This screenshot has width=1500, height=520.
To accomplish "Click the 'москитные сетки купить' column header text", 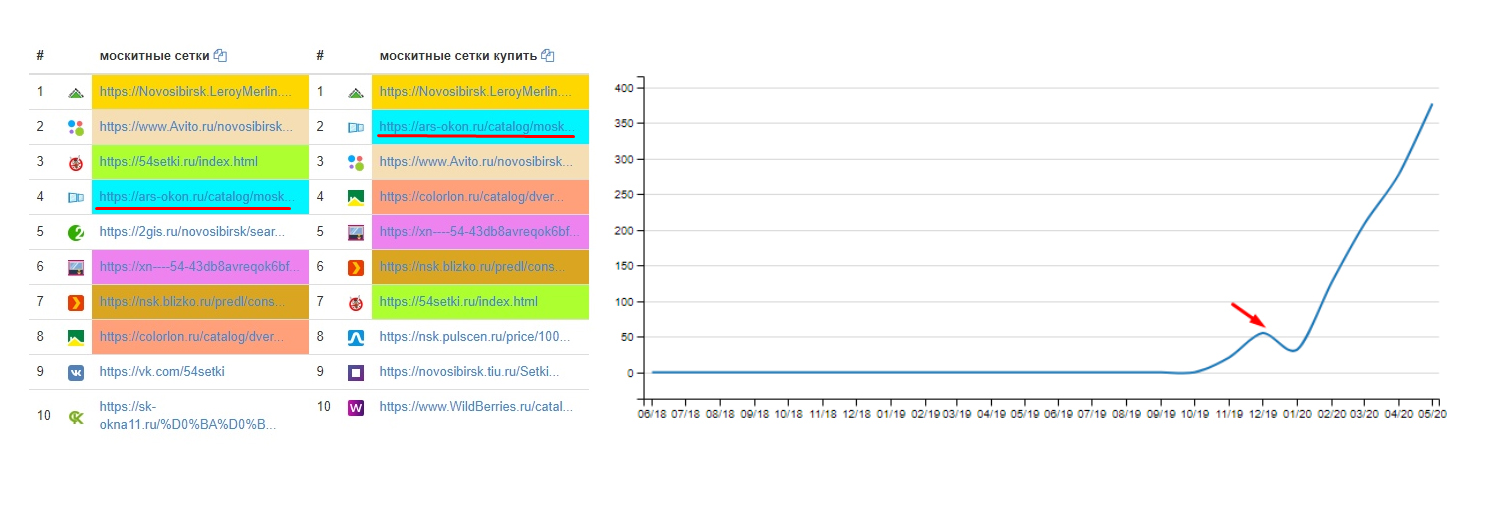I will coord(458,56).
